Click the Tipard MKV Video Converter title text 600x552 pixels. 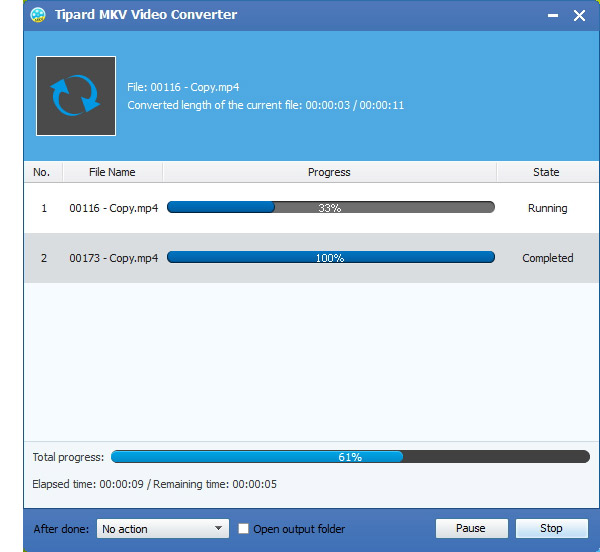[146, 15]
